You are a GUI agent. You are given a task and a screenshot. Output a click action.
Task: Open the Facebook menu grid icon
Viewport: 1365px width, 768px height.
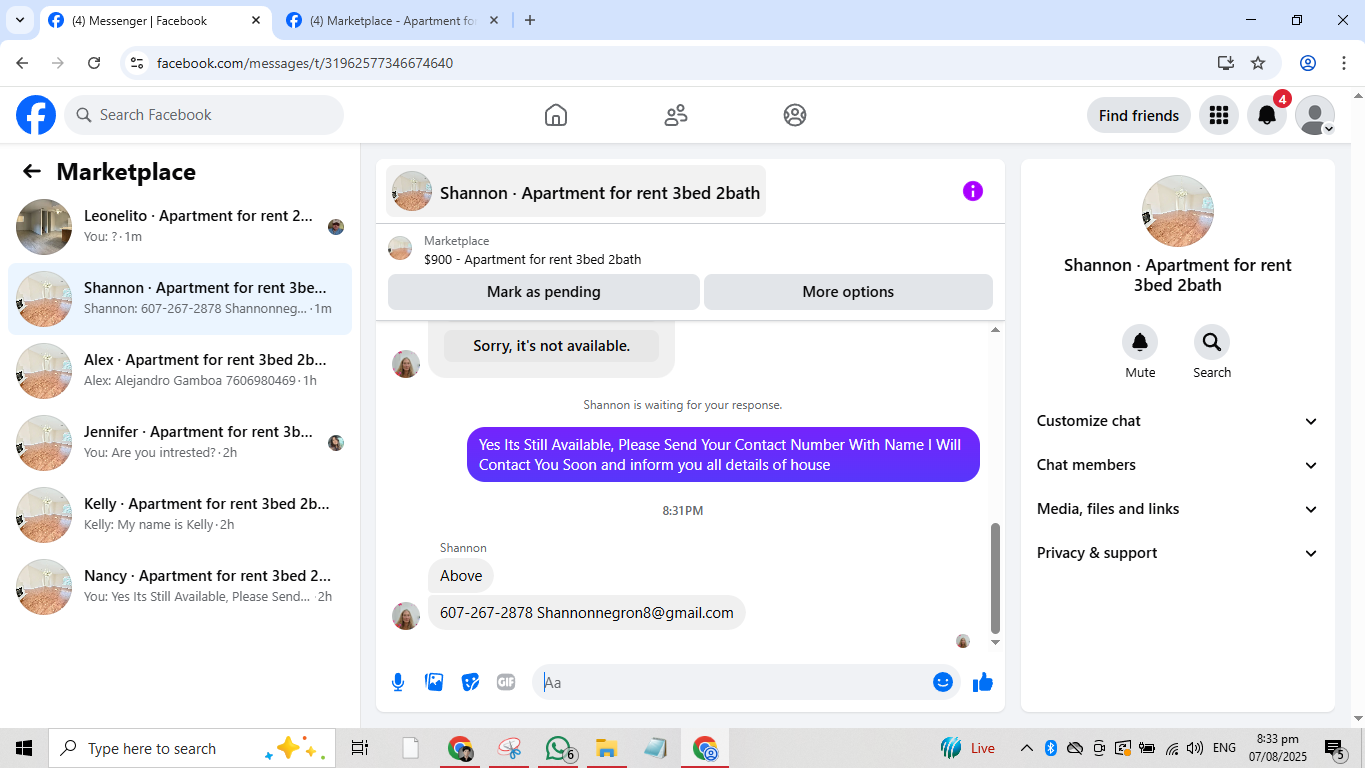click(x=1218, y=115)
